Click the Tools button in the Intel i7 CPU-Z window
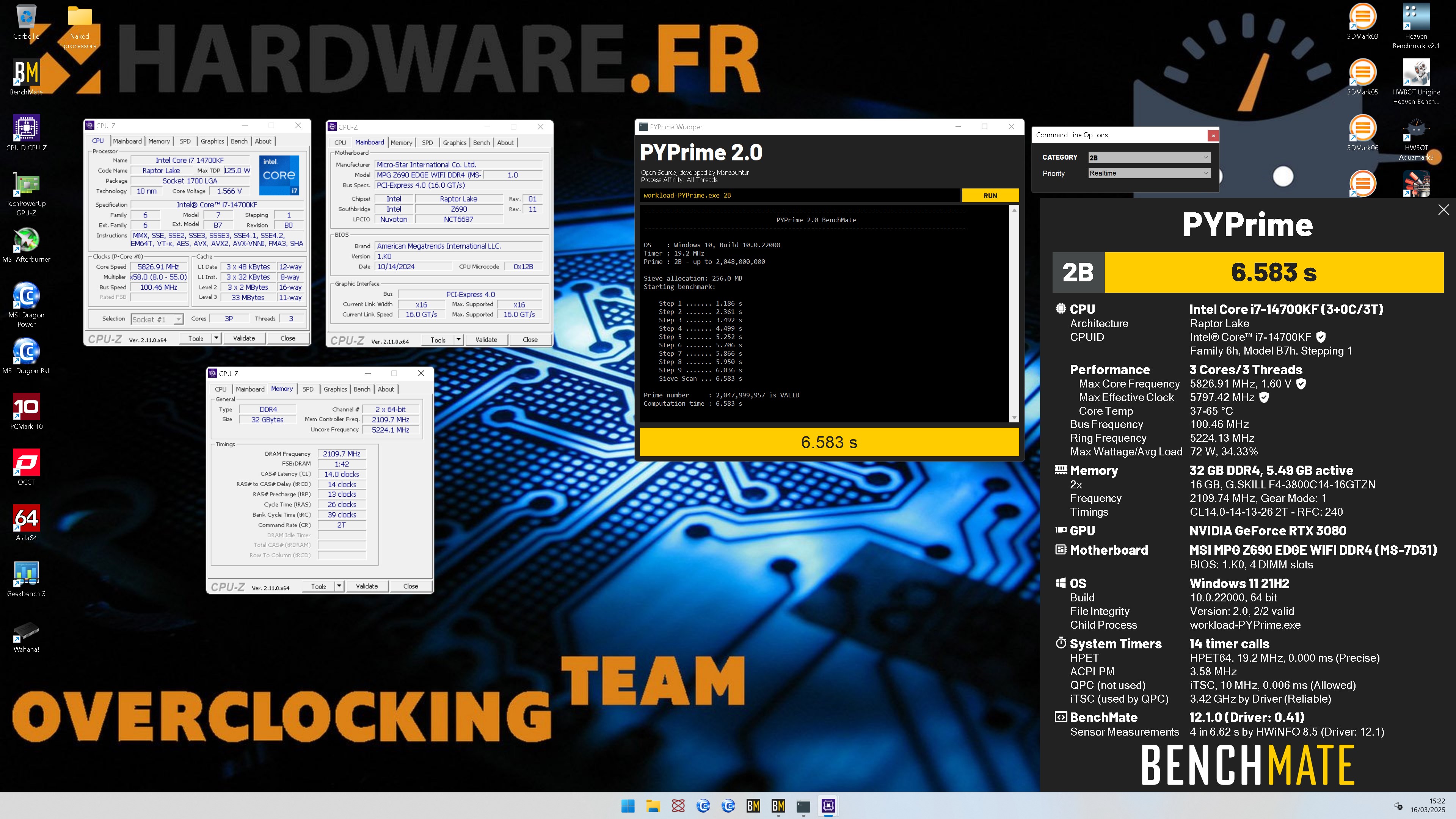The width and height of the screenshot is (1456, 819). click(196, 338)
